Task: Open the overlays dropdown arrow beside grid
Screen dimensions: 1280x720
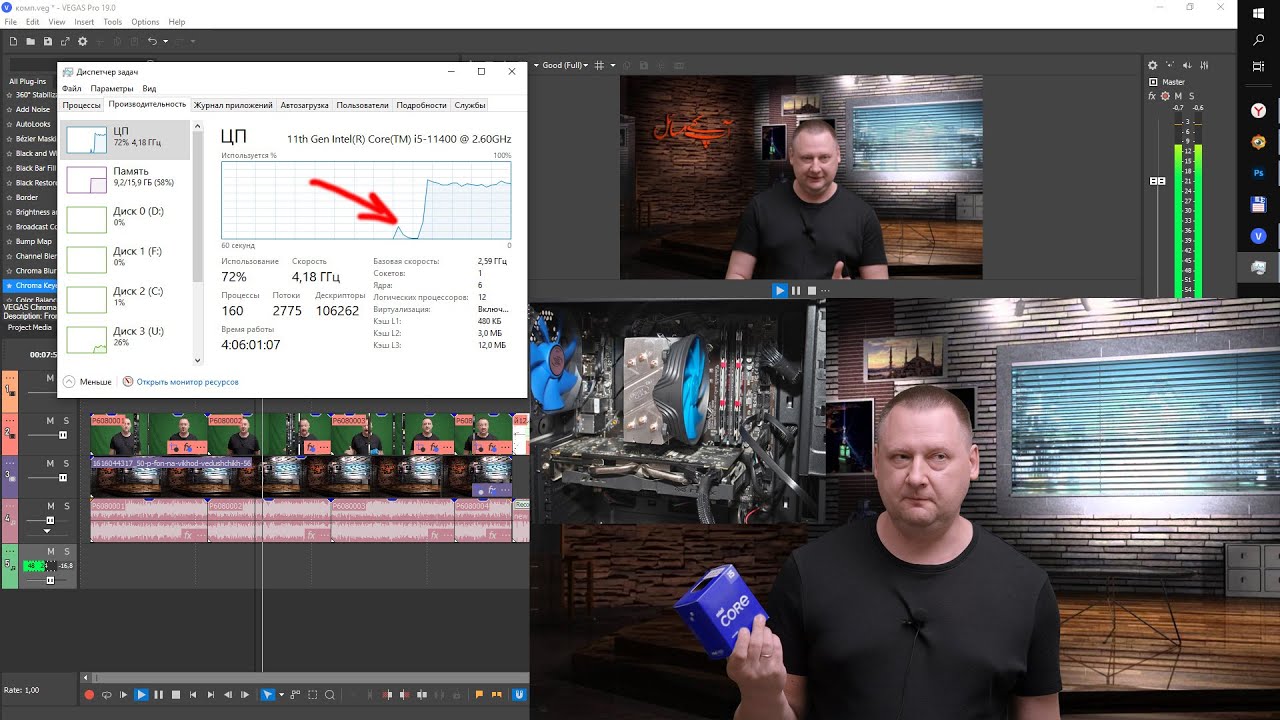Action: click(612, 65)
